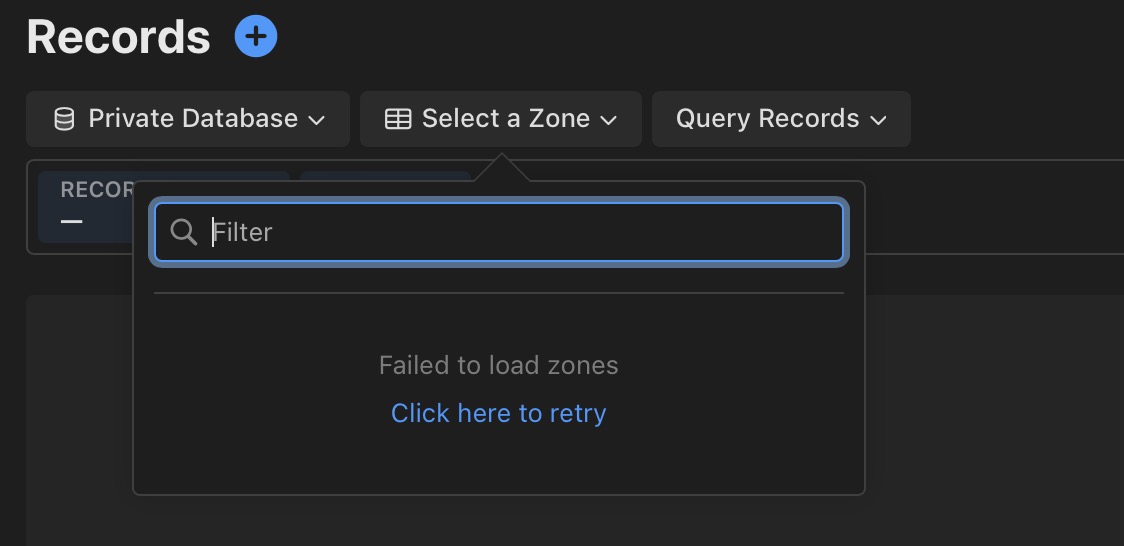
Task: Click empty query bar area at right
Action: pyautogui.click(x=996, y=207)
